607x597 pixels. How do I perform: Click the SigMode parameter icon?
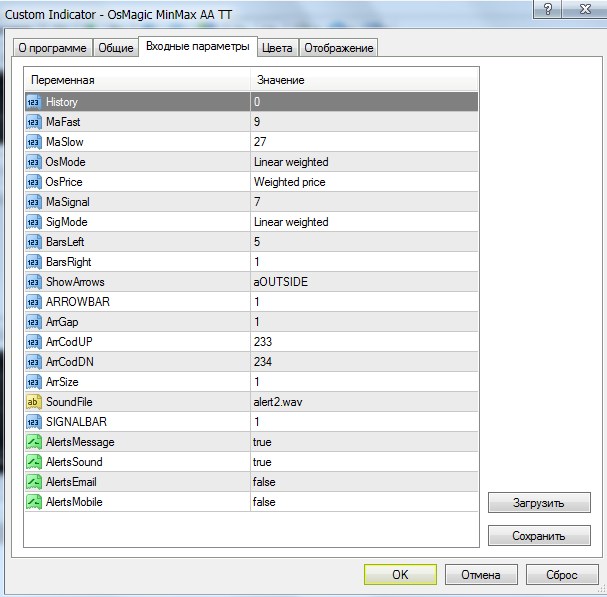[34, 222]
